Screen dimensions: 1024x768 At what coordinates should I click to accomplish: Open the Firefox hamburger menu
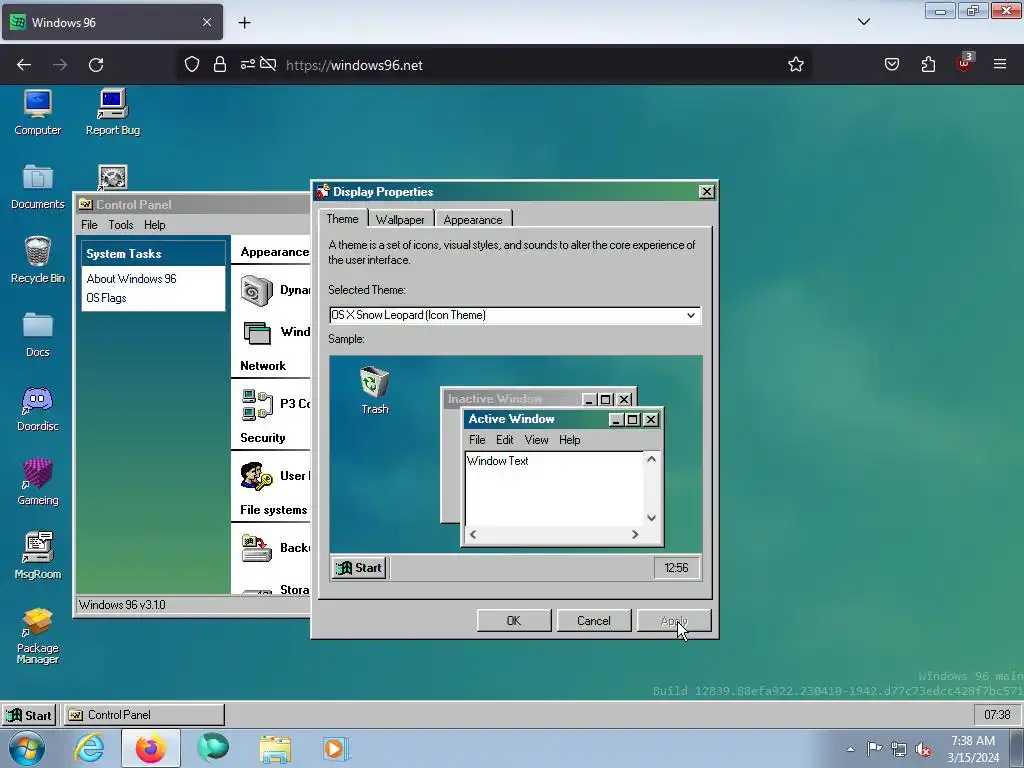[x=999, y=64]
